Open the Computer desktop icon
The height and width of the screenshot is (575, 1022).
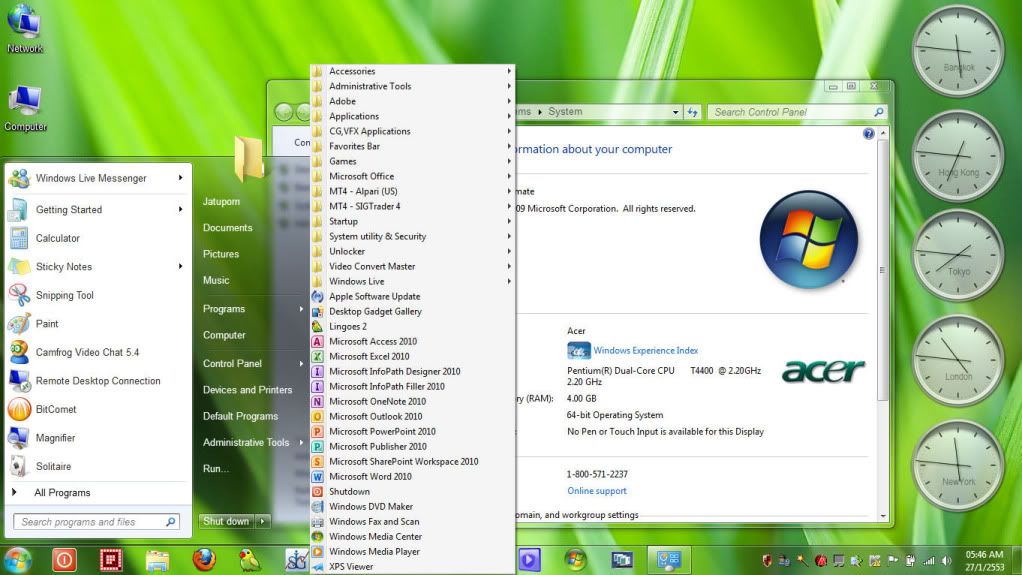(x=25, y=109)
